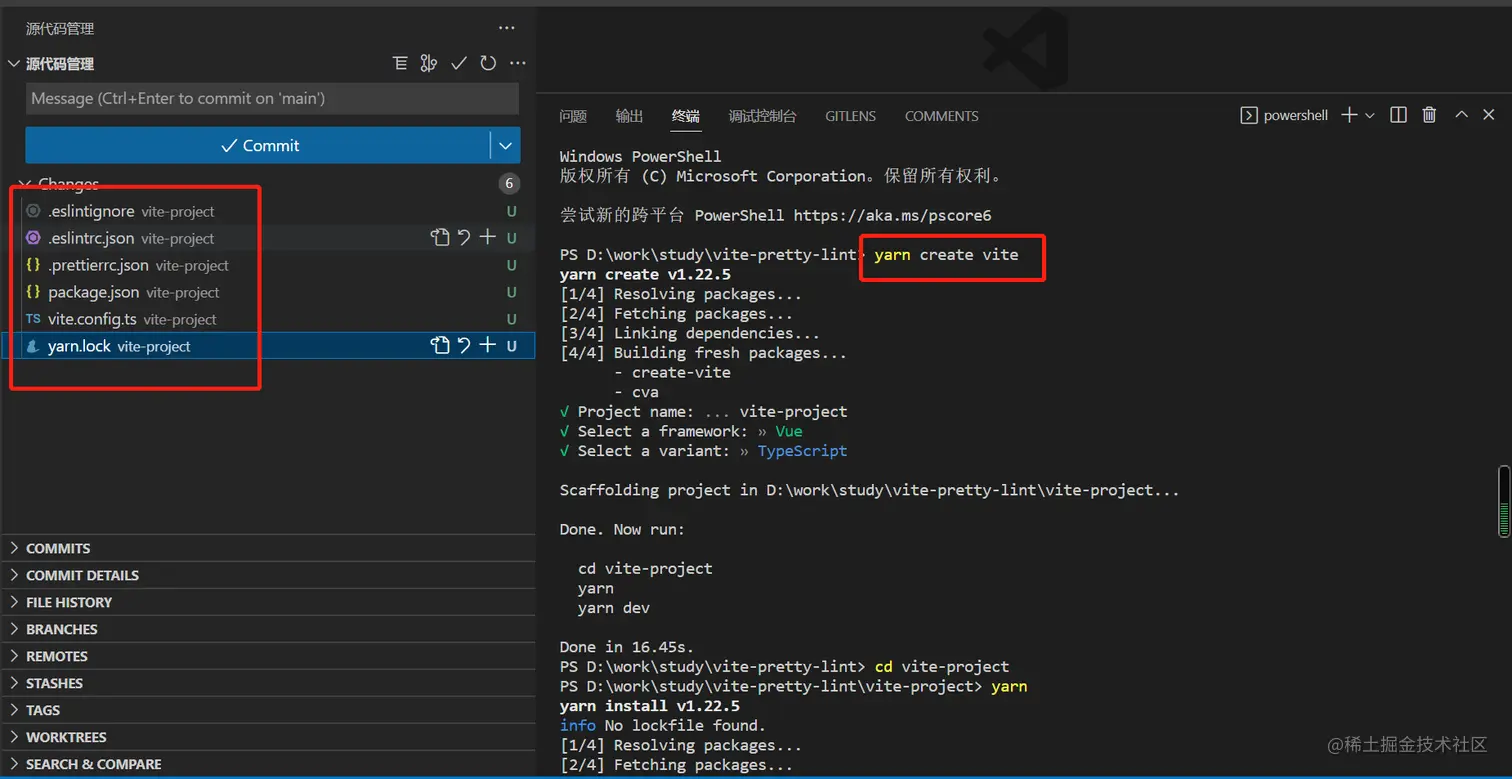This screenshot has width=1512, height=779.
Task: Collapse the 源代码管理 section chevron
Action: pyautogui.click(x=14, y=64)
